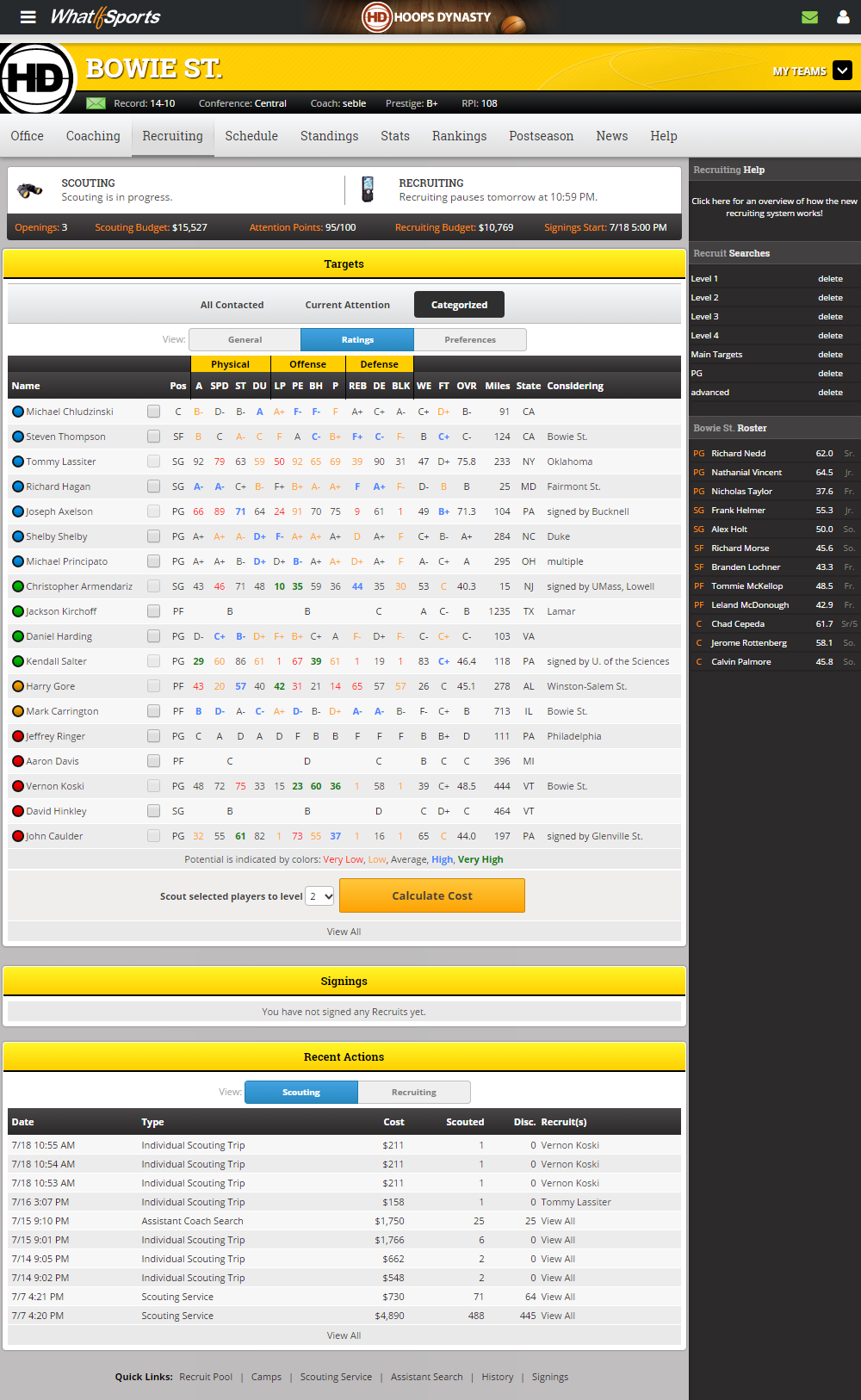861x1400 pixels.
Task: Show the Current Attention targets tab
Action: tap(347, 305)
